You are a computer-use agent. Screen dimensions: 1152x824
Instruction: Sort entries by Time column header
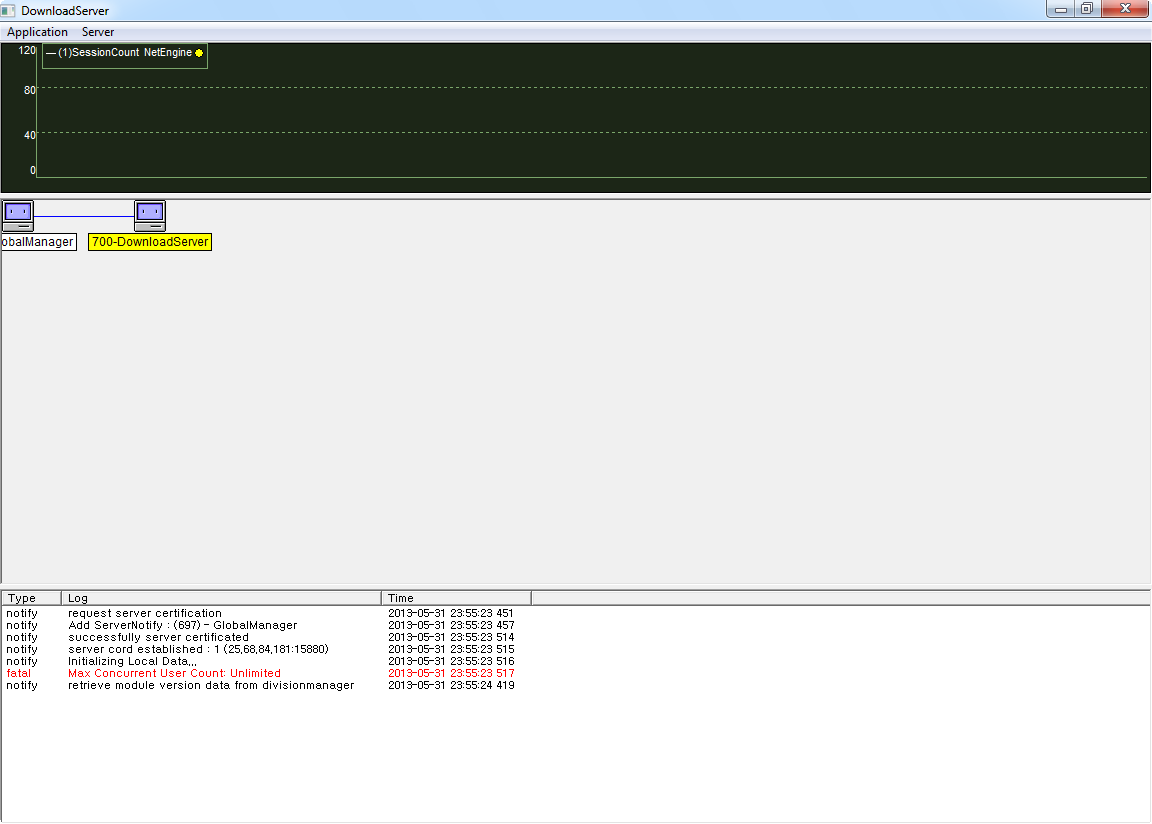(x=455, y=598)
